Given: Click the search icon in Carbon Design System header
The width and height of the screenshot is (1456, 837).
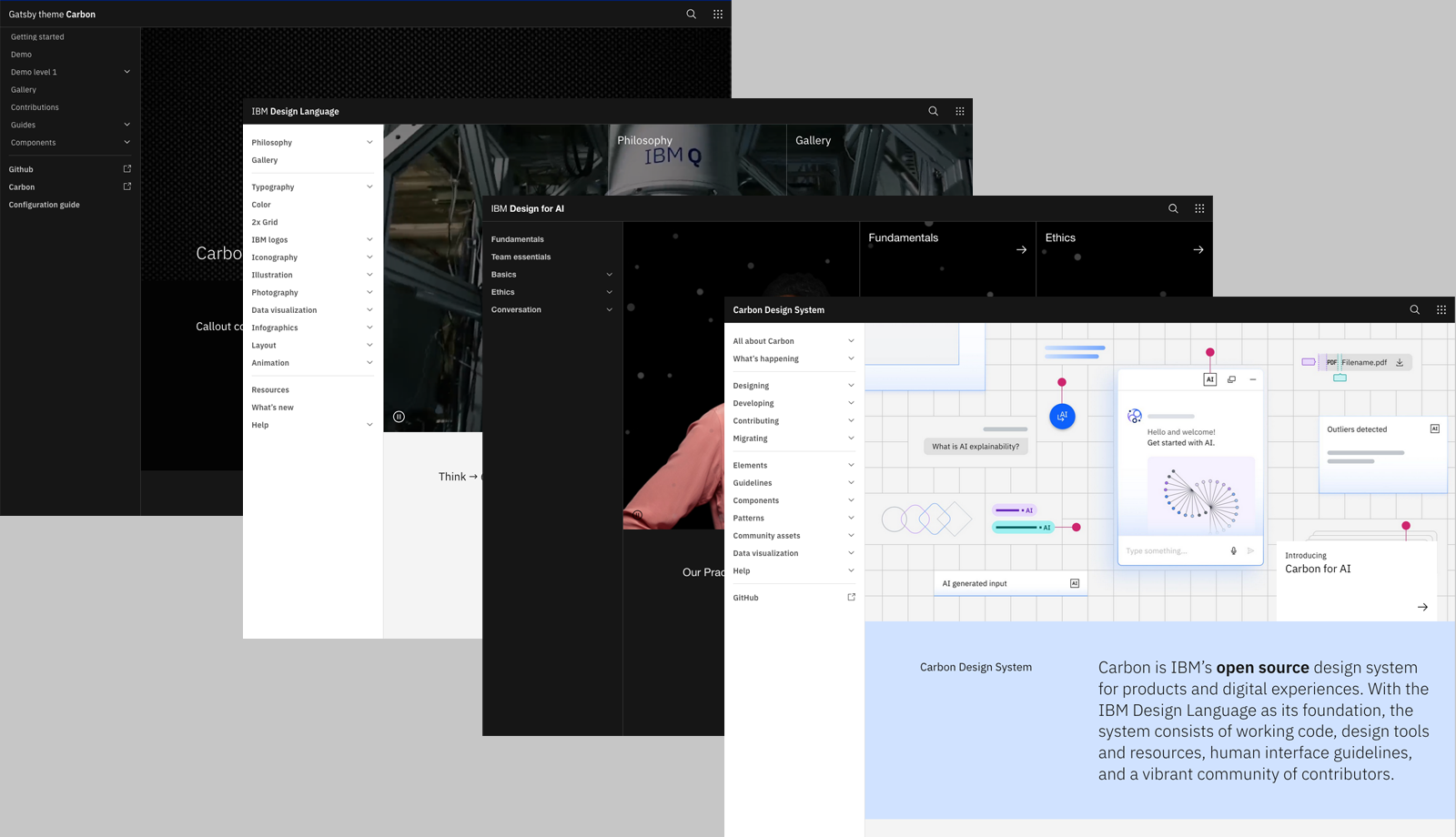Looking at the screenshot, I should [x=1414, y=309].
